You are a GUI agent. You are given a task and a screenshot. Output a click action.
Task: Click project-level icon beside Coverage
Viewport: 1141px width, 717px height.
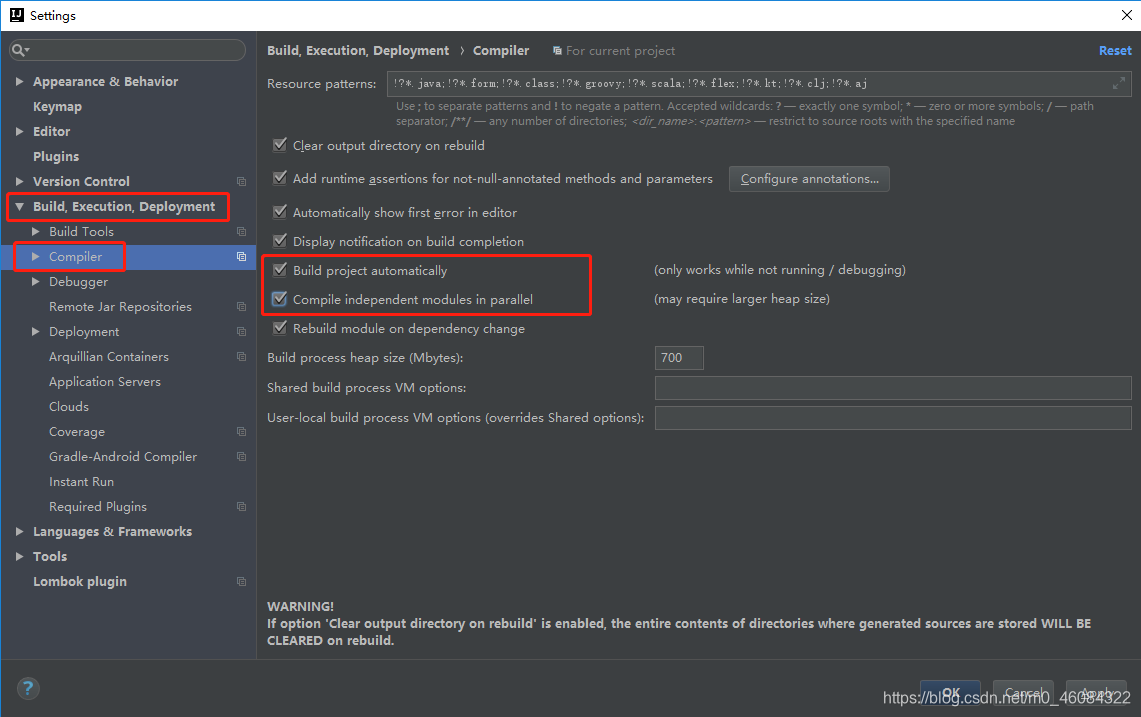tap(242, 432)
